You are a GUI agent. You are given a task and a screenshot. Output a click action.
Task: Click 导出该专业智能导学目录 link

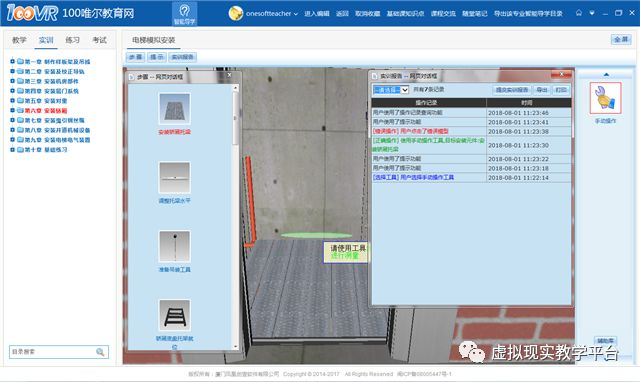tap(528, 13)
